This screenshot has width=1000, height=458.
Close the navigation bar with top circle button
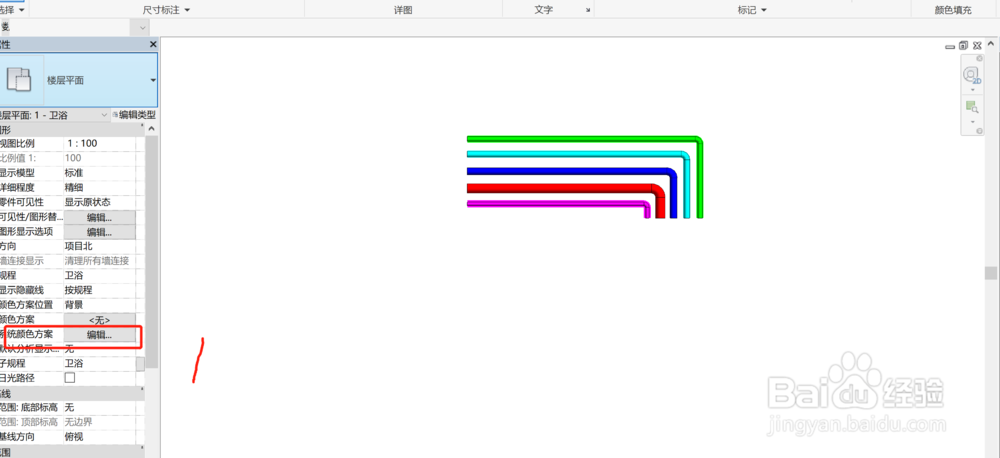(979, 57)
